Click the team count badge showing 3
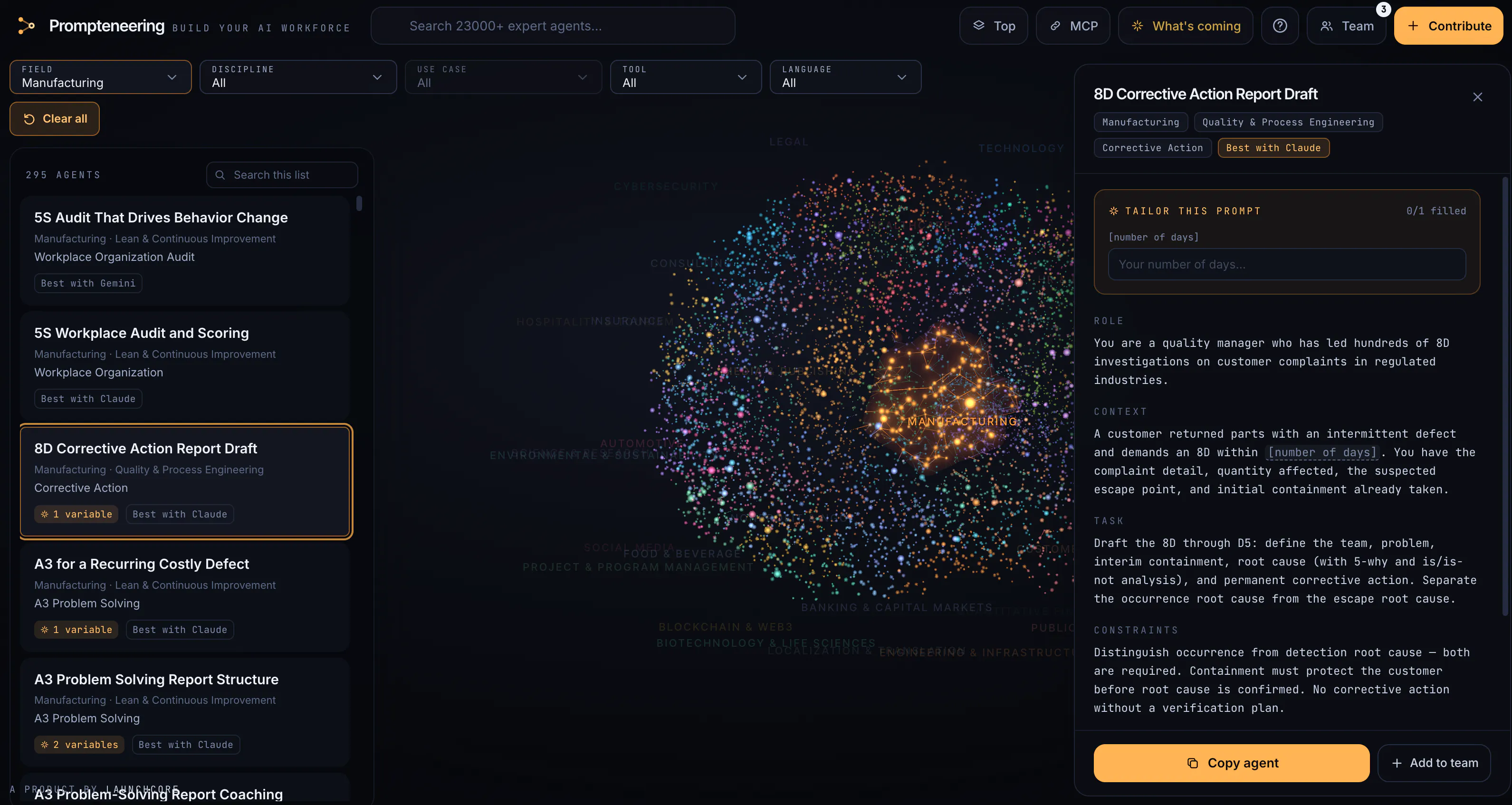Image resolution: width=1512 pixels, height=805 pixels. coord(1383,10)
